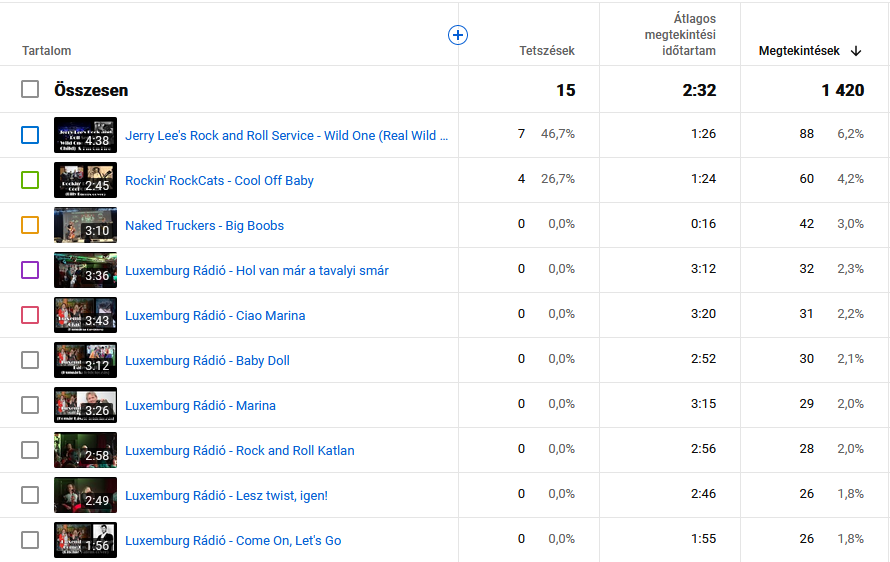
Task: Open Jerry Lee's Rock and Roll Service link
Action: [286, 136]
